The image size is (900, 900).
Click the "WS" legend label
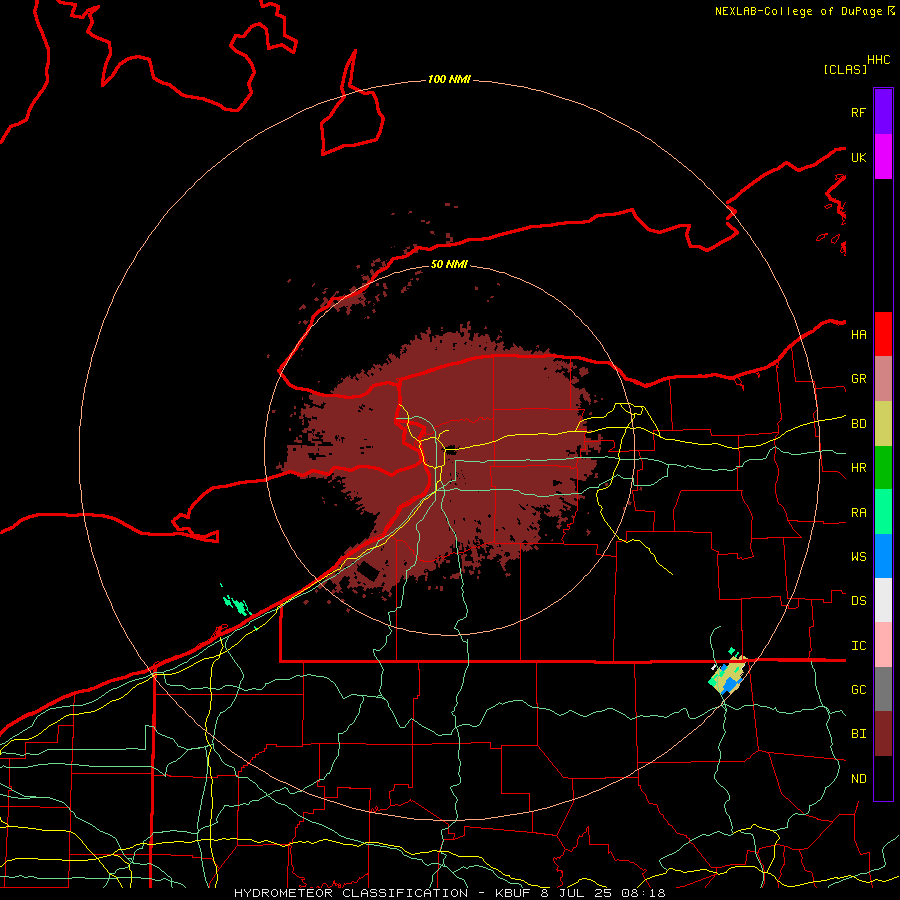click(858, 557)
